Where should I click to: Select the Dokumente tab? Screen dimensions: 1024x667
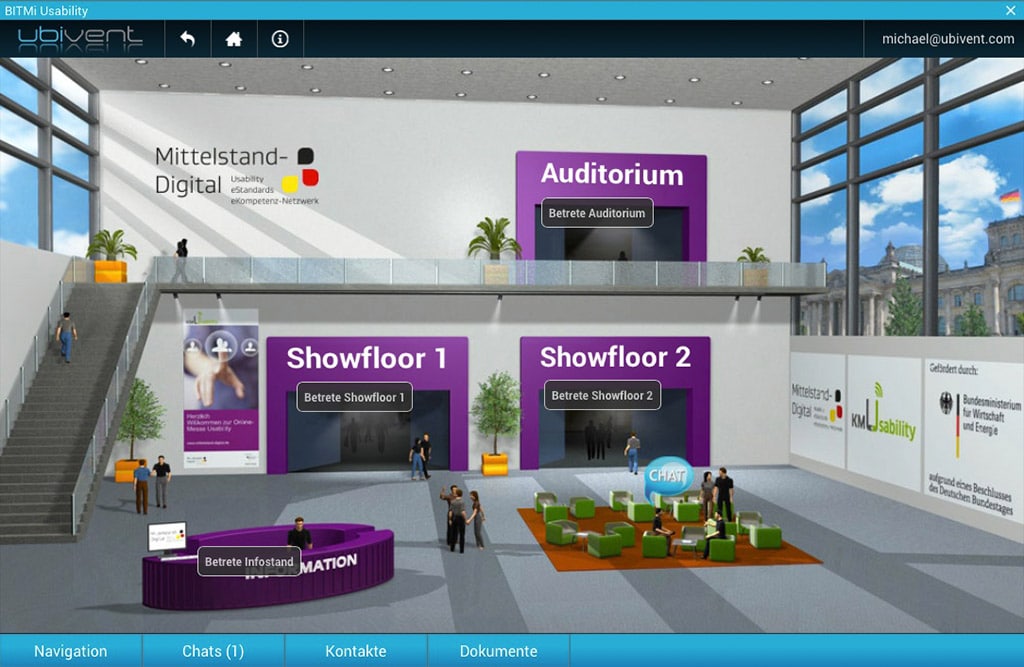498,651
